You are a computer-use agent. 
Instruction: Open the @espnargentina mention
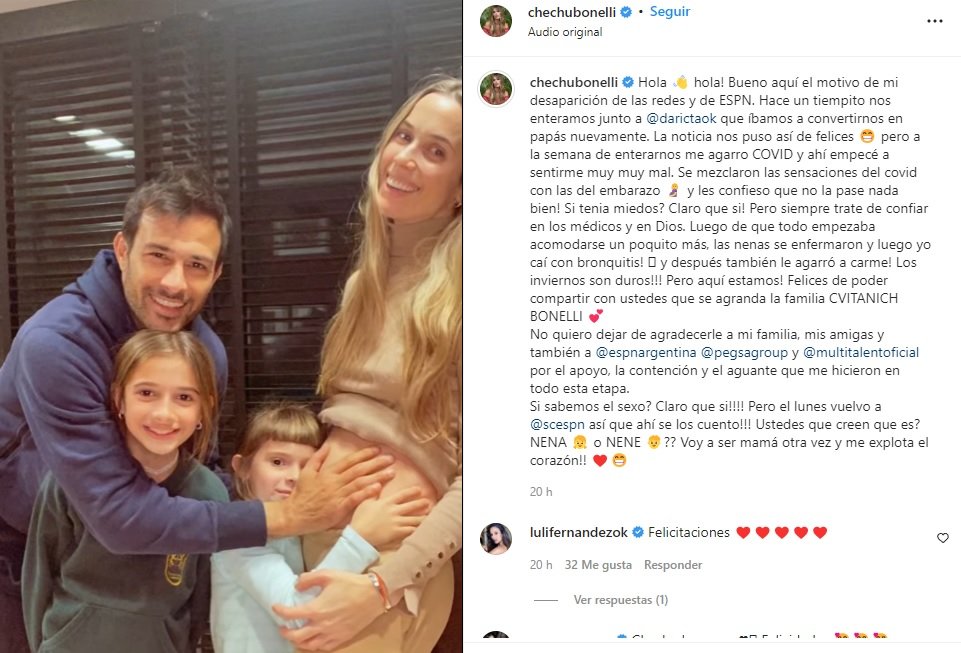click(x=646, y=353)
